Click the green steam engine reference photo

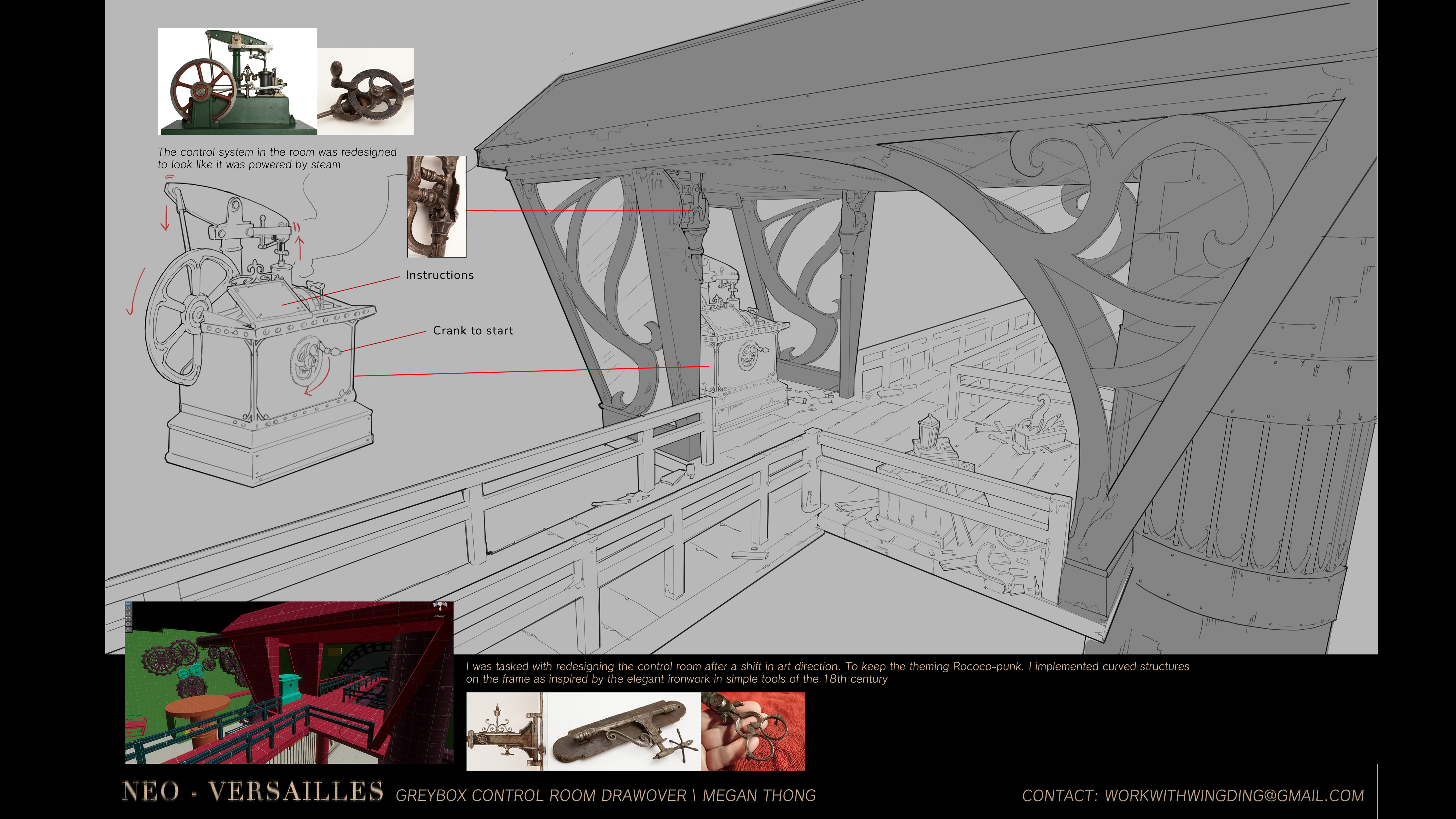point(237,81)
